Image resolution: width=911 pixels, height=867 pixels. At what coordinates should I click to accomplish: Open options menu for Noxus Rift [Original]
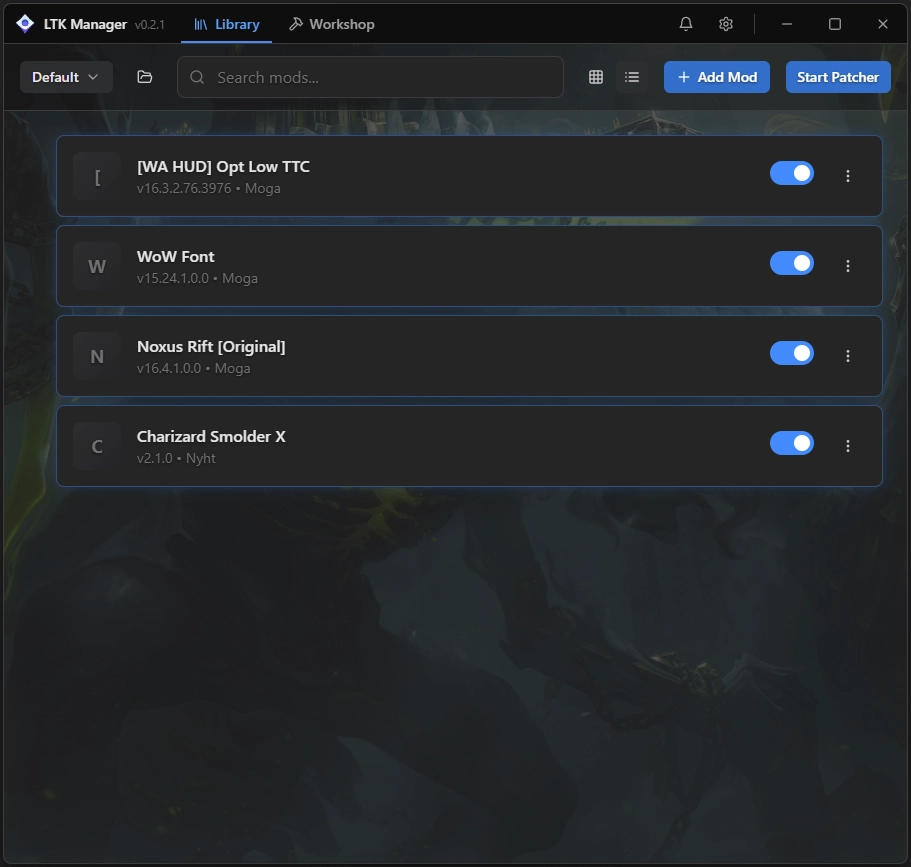click(x=848, y=356)
